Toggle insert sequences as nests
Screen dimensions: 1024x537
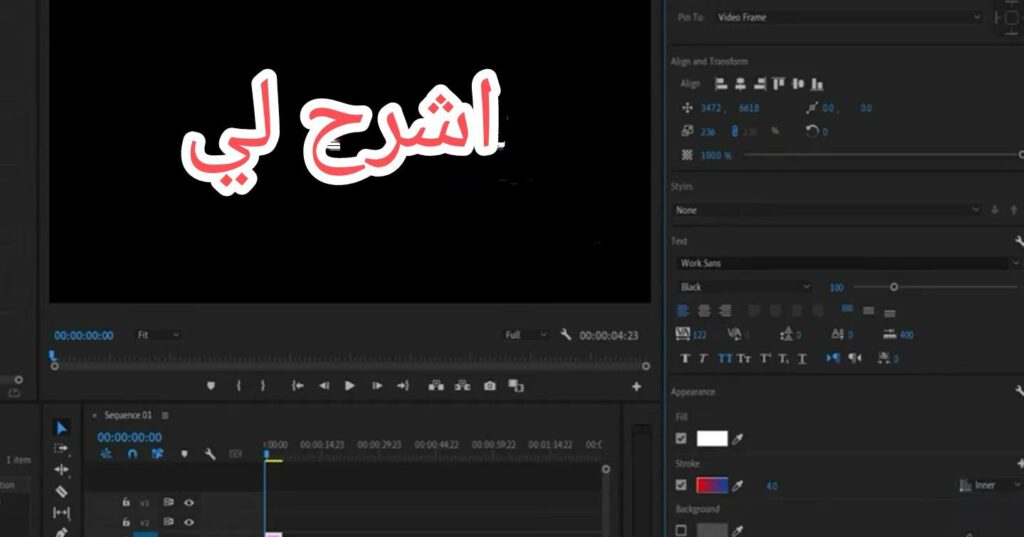coord(106,453)
